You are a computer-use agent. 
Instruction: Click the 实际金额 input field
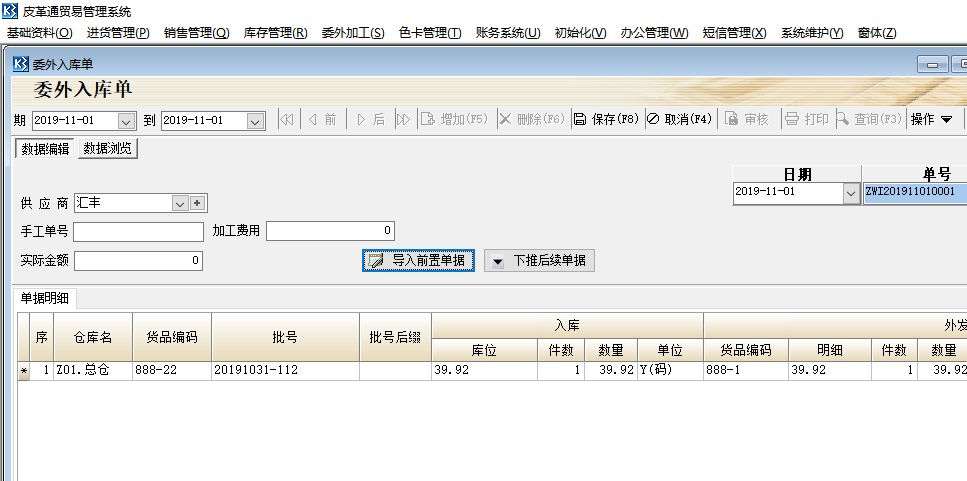coord(138,261)
